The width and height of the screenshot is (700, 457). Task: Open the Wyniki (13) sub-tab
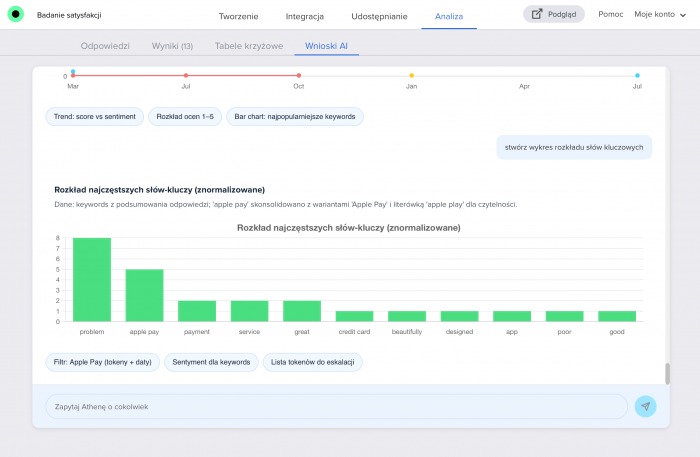[x=172, y=46]
